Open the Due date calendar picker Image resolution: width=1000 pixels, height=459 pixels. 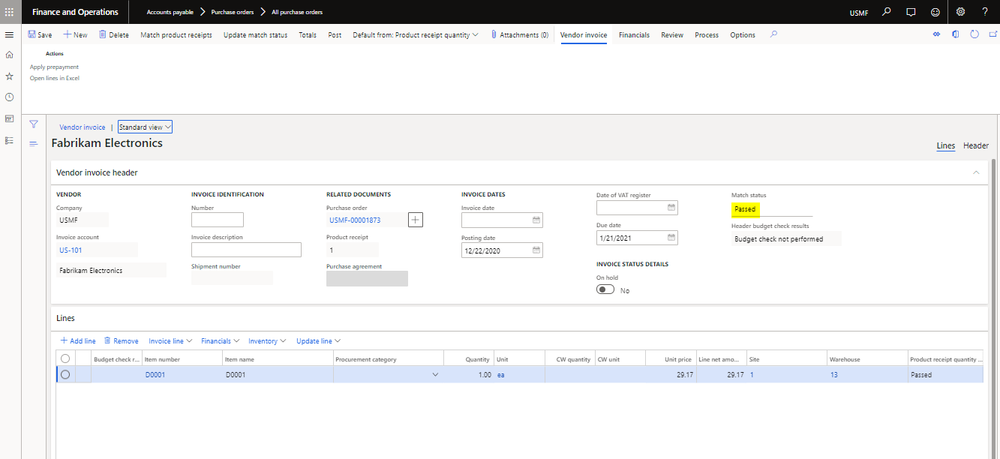click(671, 238)
